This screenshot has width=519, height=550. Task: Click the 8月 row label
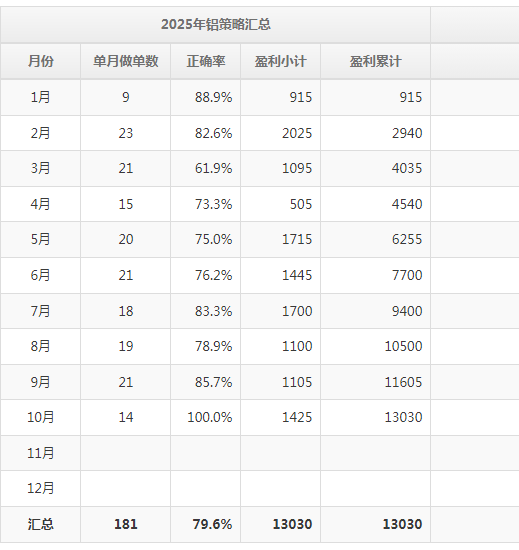(40, 346)
